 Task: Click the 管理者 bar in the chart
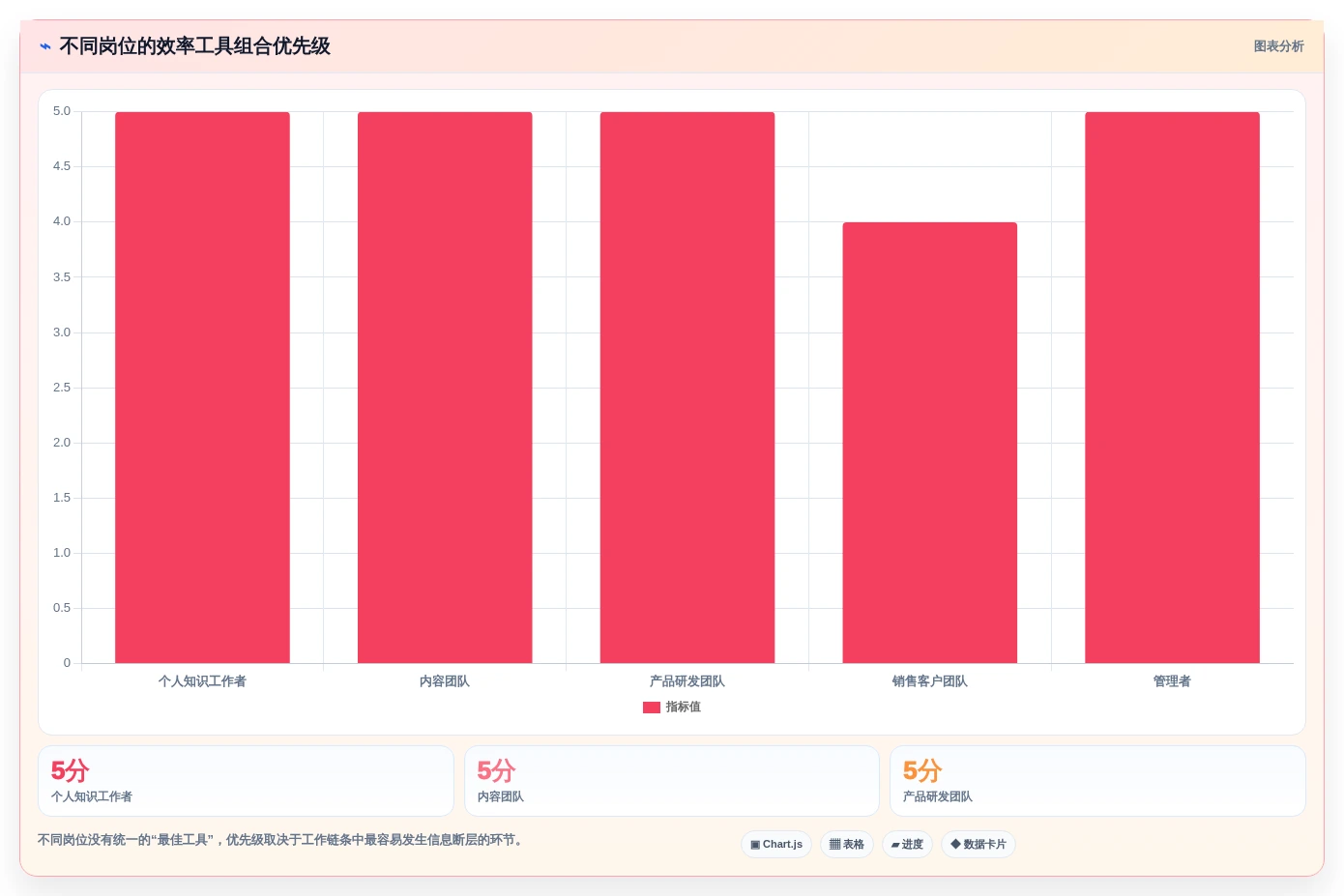coord(1172,388)
